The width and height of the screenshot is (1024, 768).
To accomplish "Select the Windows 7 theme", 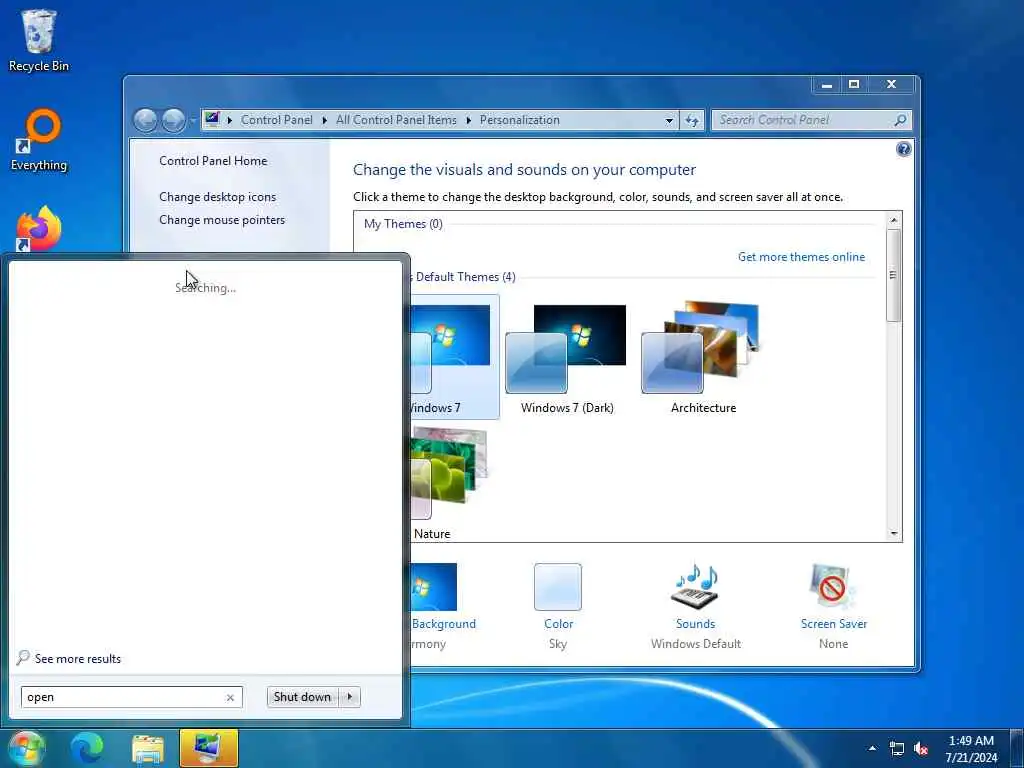I will click(x=454, y=357).
